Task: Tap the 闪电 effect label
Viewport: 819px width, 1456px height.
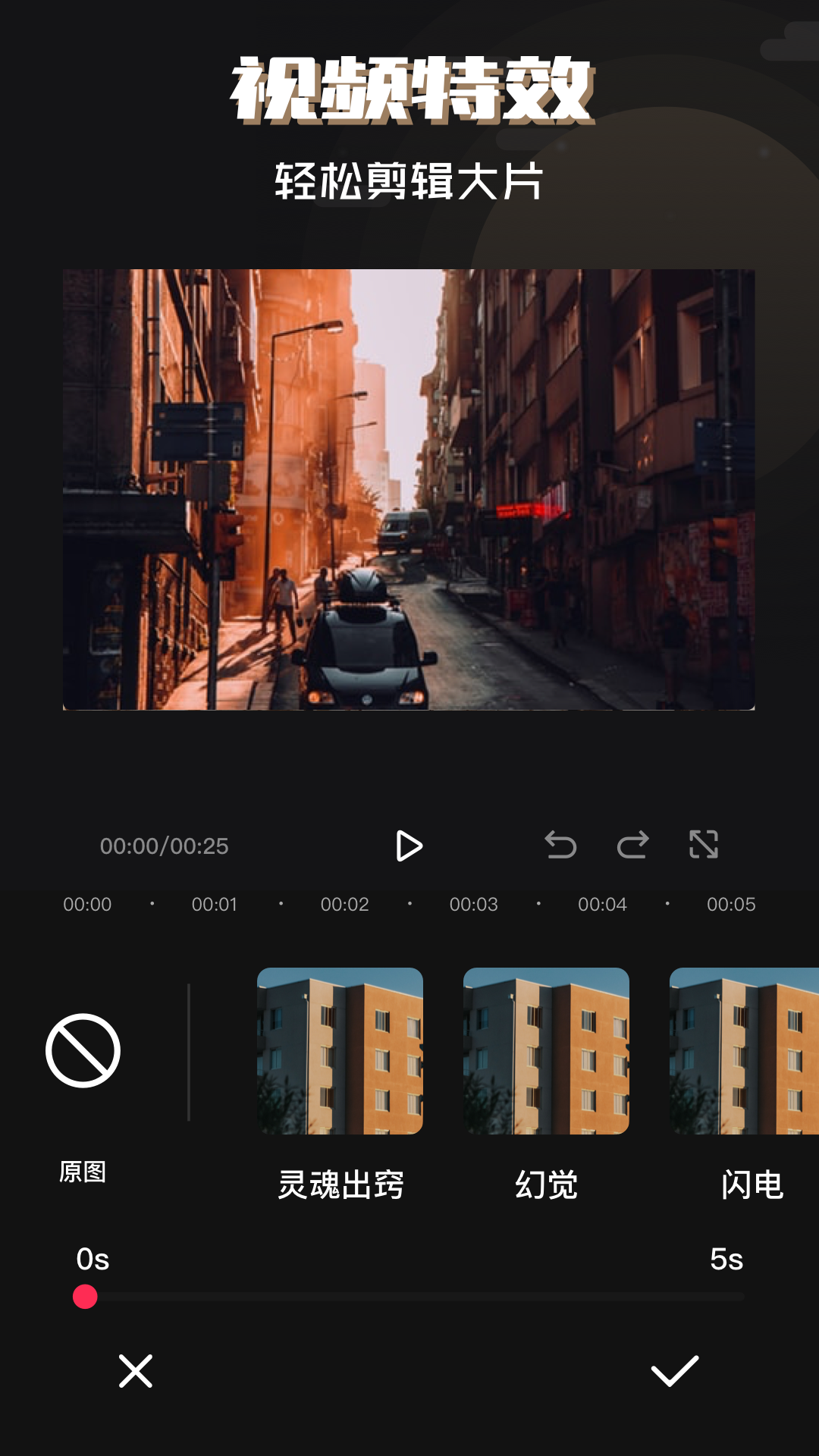Action: coord(752,1185)
